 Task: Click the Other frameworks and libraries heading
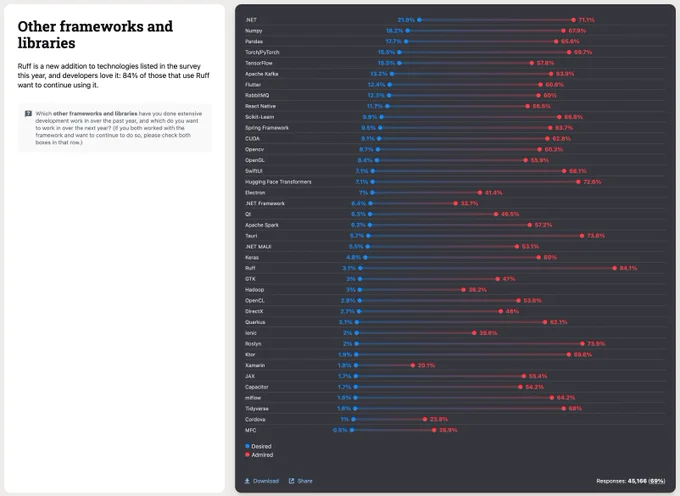[x=95, y=35]
